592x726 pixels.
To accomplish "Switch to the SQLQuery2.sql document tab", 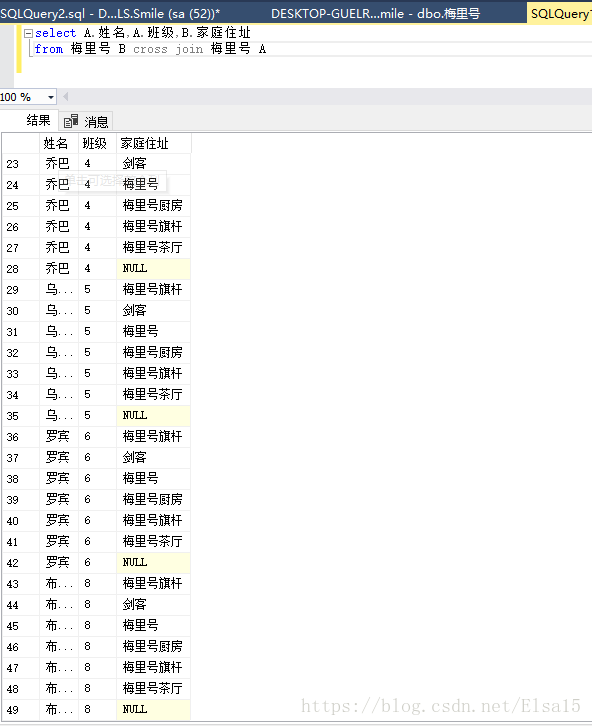I will (x=110, y=13).
